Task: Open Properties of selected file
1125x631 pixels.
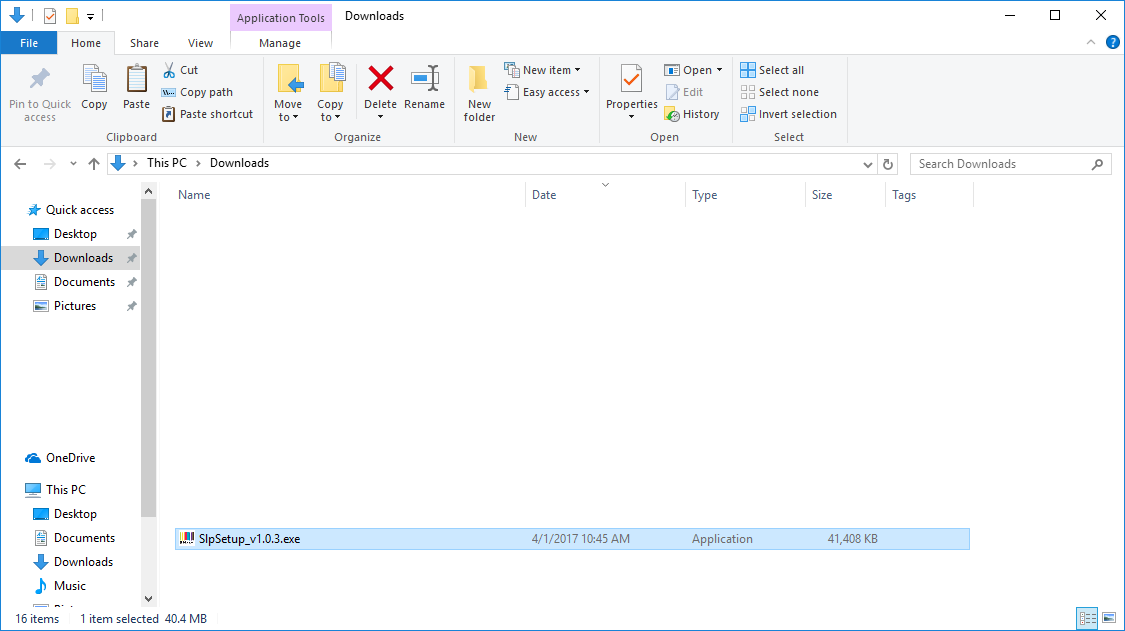Action: (x=631, y=80)
